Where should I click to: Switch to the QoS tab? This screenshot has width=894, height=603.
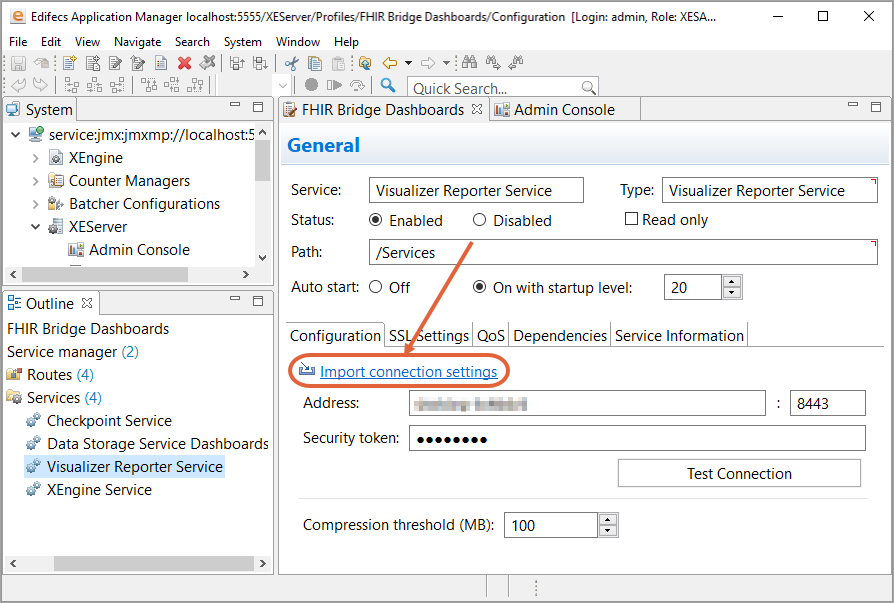[x=491, y=336]
